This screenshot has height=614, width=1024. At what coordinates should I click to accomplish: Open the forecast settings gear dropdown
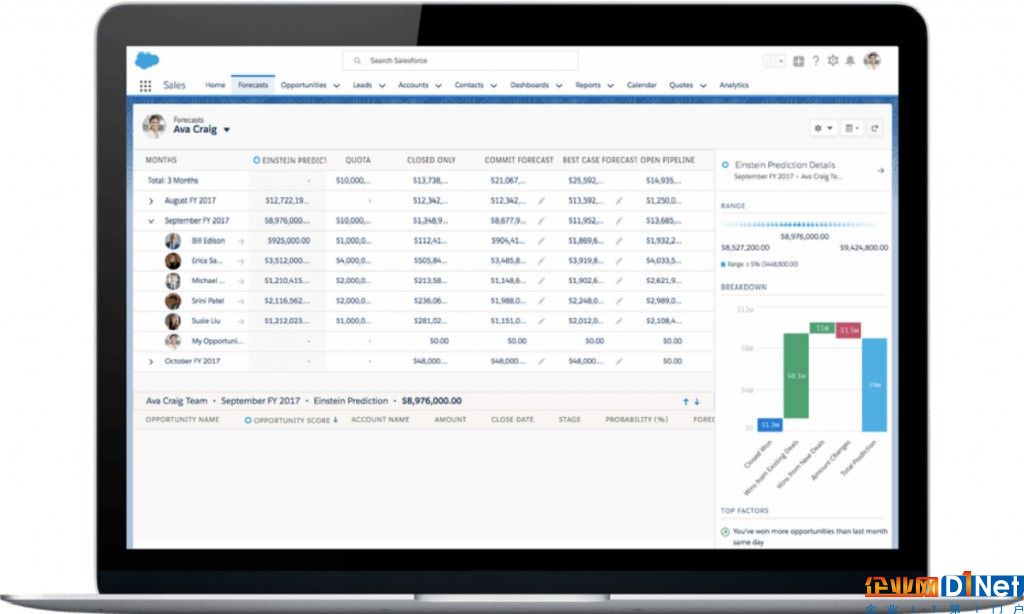coord(822,128)
